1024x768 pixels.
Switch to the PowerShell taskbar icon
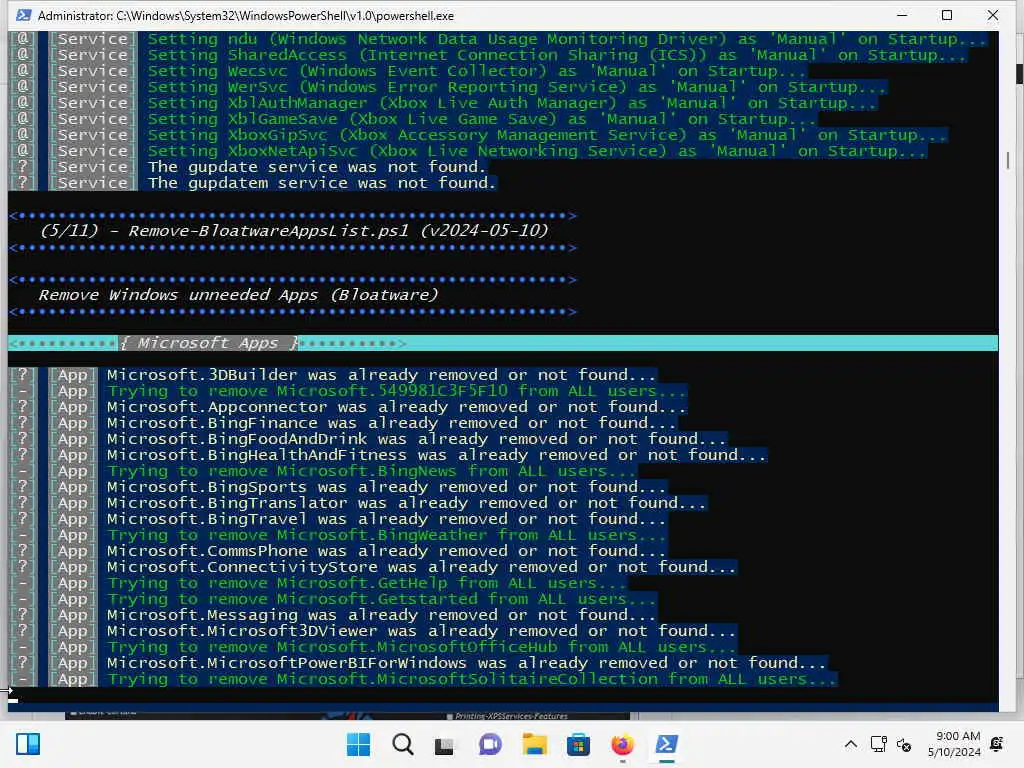pyautogui.click(x=667, y=744)
